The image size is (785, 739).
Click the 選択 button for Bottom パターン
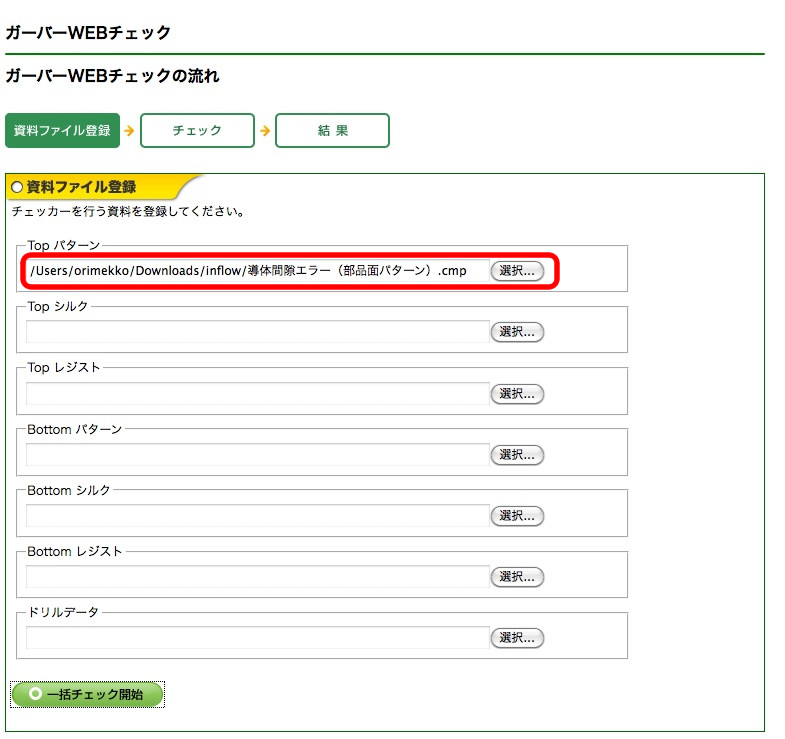point(517,455)
